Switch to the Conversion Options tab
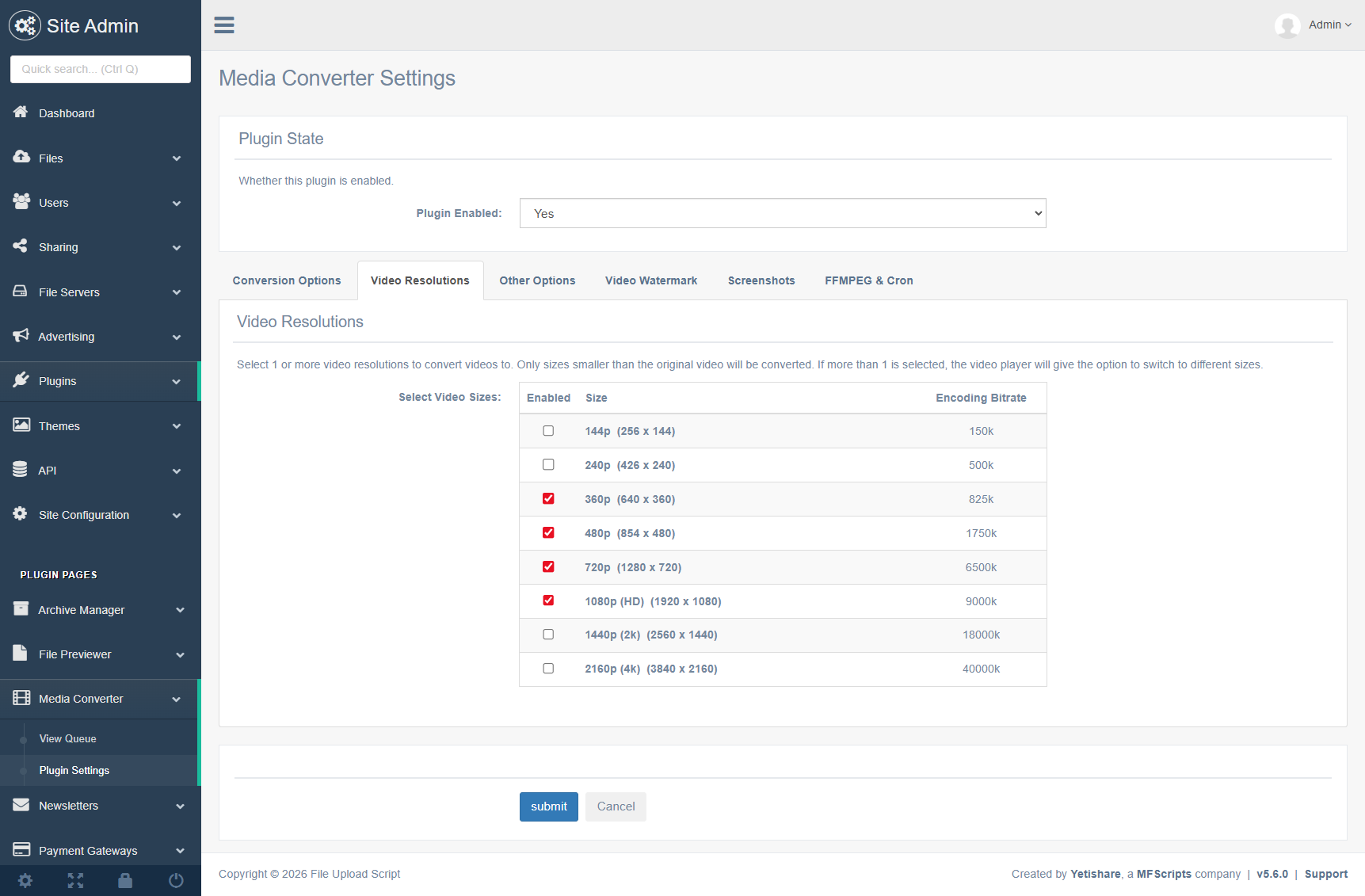Viewport: 1365px width, 896px height. coord(287,280)
